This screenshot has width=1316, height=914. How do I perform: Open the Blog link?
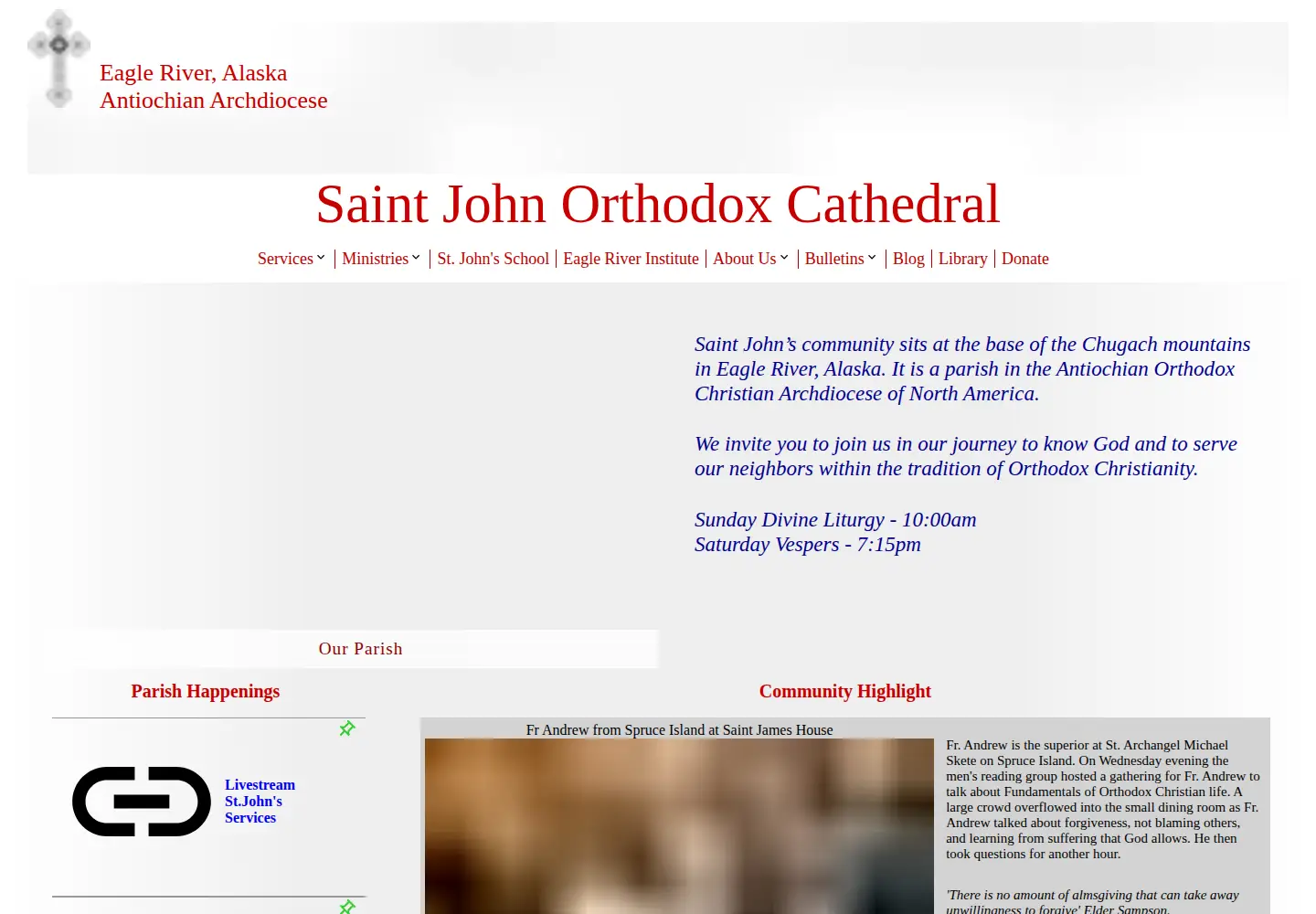908,259
